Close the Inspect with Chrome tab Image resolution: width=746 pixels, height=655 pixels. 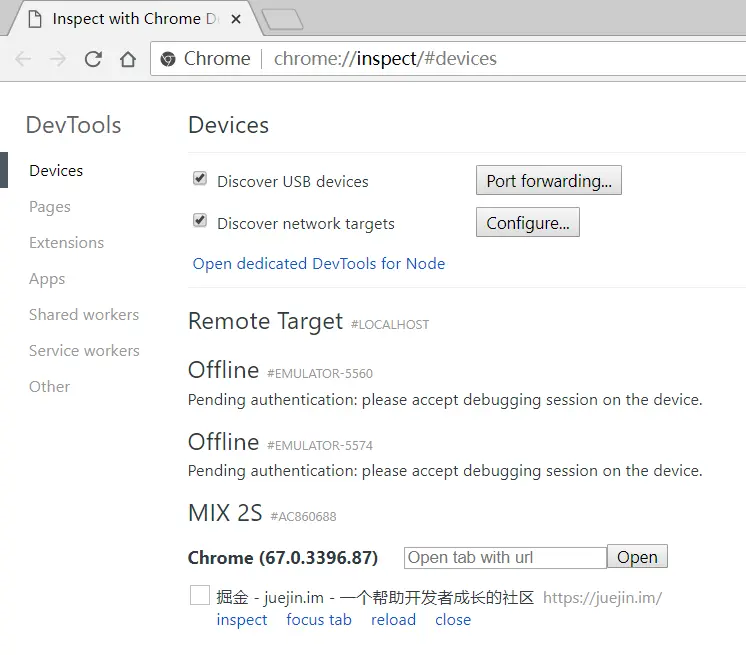click(236, 19)
